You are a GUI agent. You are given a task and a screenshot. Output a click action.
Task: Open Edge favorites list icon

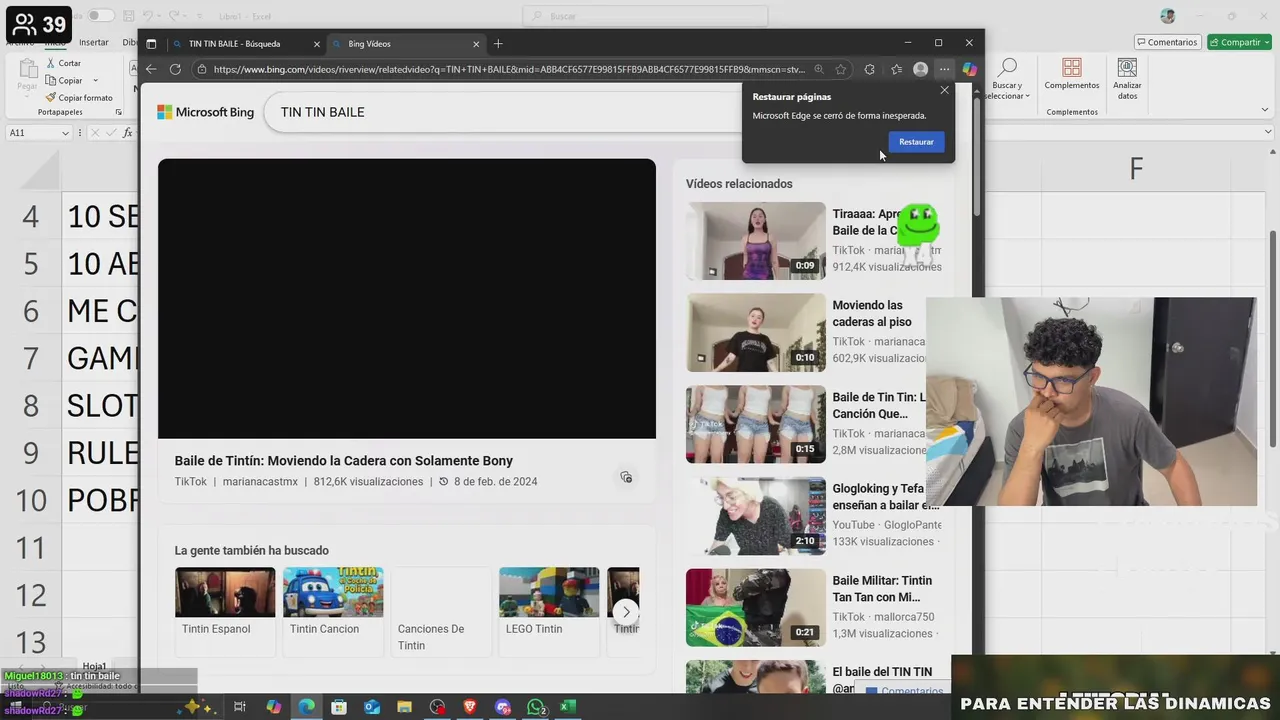pyautogui.click(x=896, y=70)
